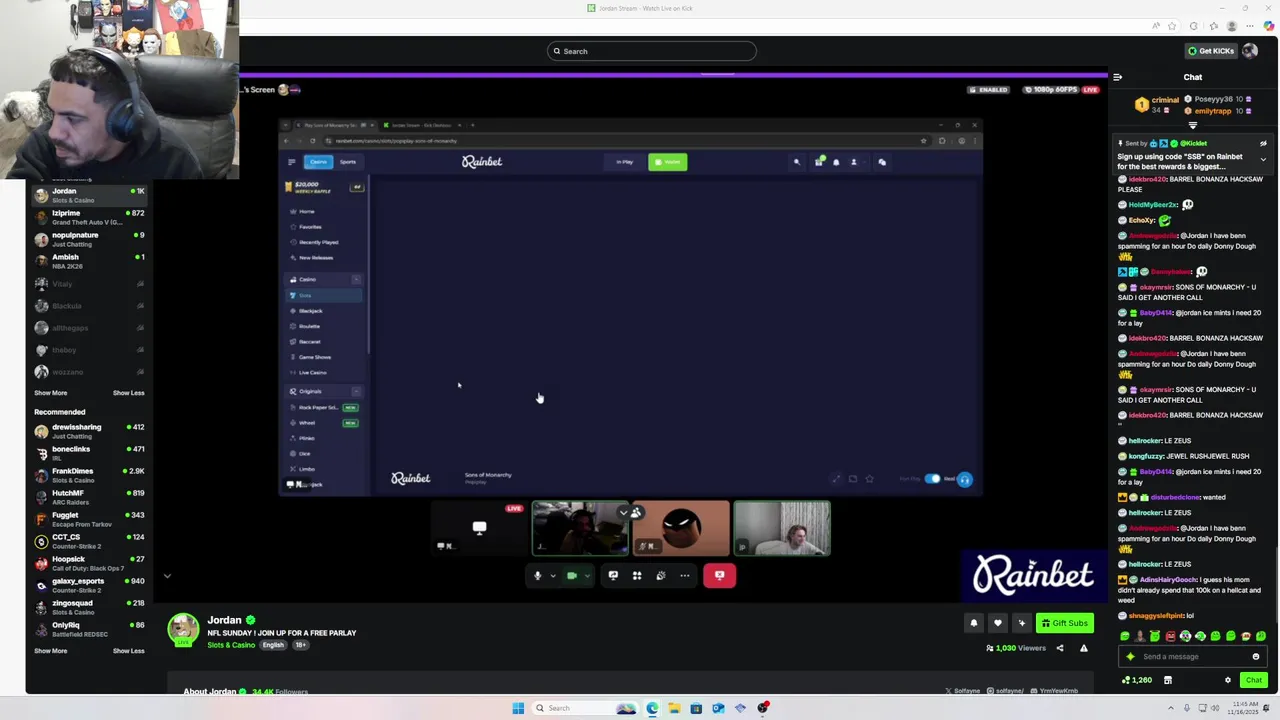Click Show More under followed channels
Viewport: 1280px width, 720px height.
tap(50, 393)
